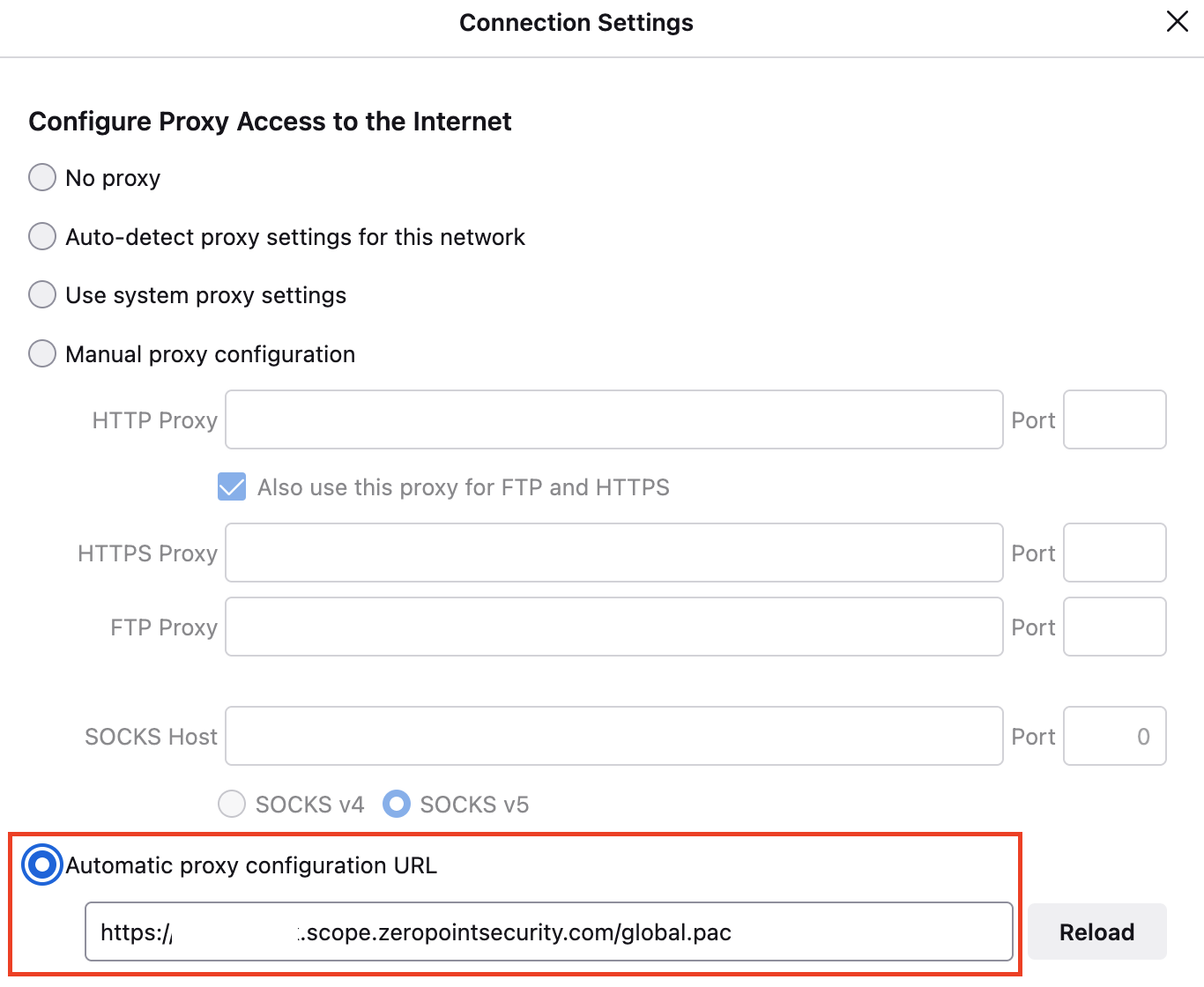This screenshot has width=1204, height=987.
Task: Select Use system proxy settings
Action: pyautogui.click(x=42, y=294)
